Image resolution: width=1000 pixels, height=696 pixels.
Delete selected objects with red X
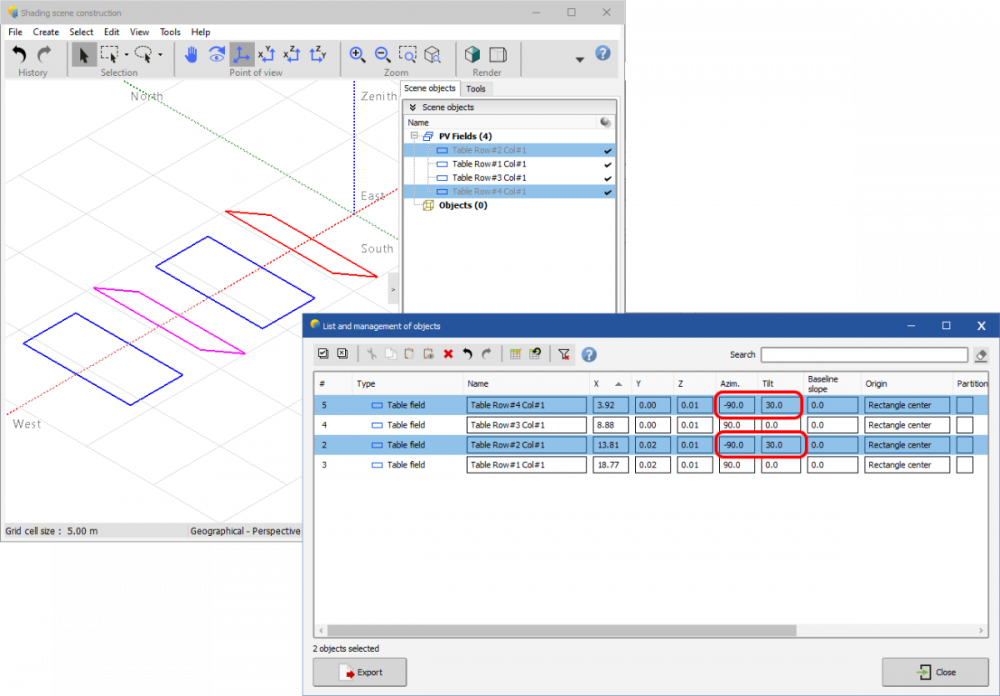tap(448, 354)
